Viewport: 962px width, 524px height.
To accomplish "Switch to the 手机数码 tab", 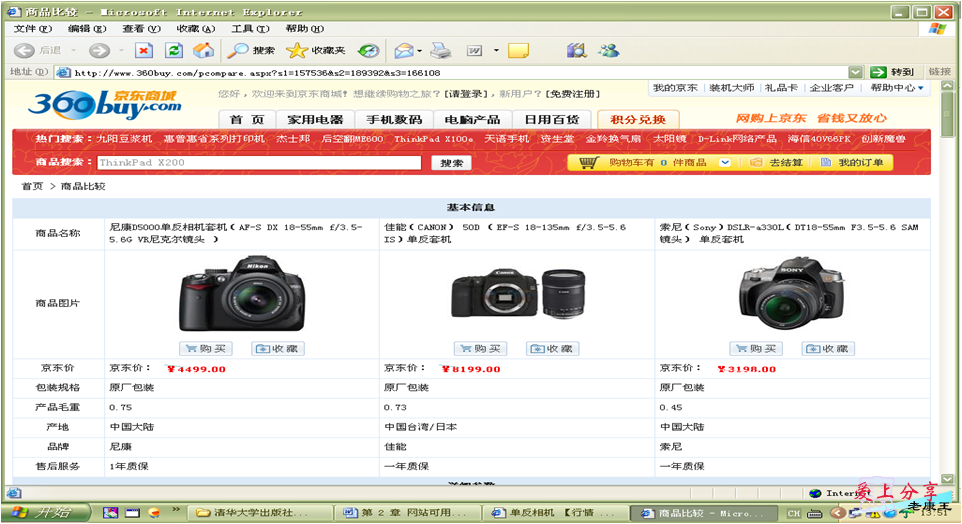I will tap(394, 120).
